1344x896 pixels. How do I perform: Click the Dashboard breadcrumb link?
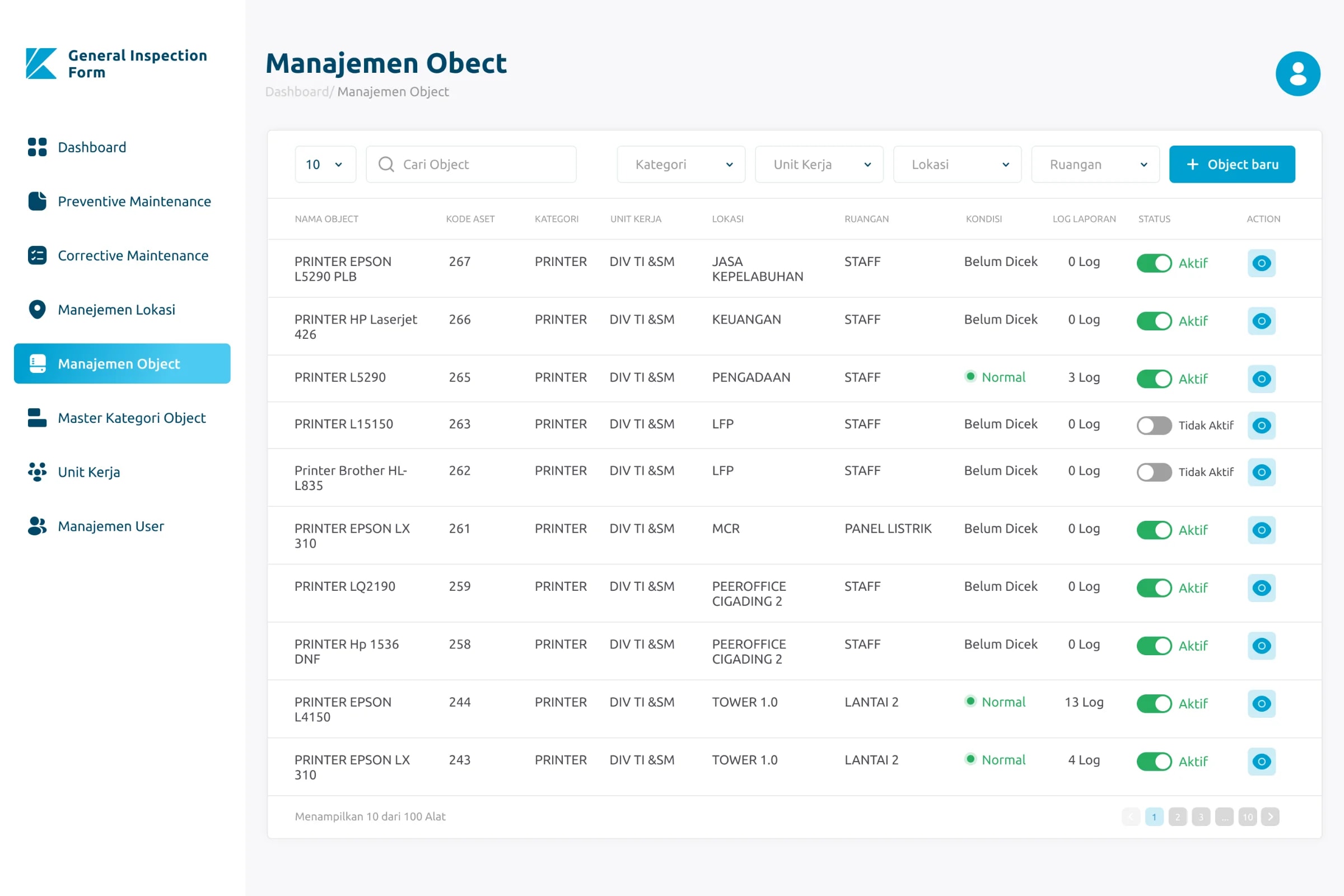click(x=297, y=92)
